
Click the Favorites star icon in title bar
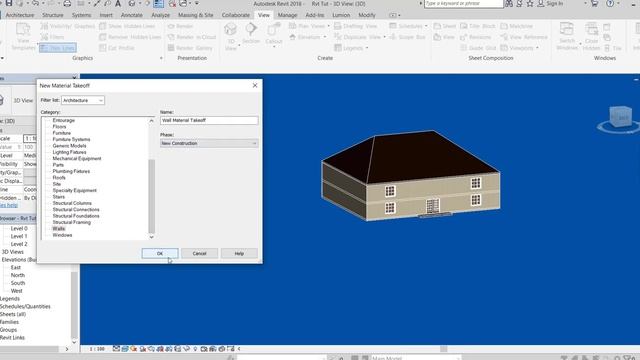tap(529, 4)
